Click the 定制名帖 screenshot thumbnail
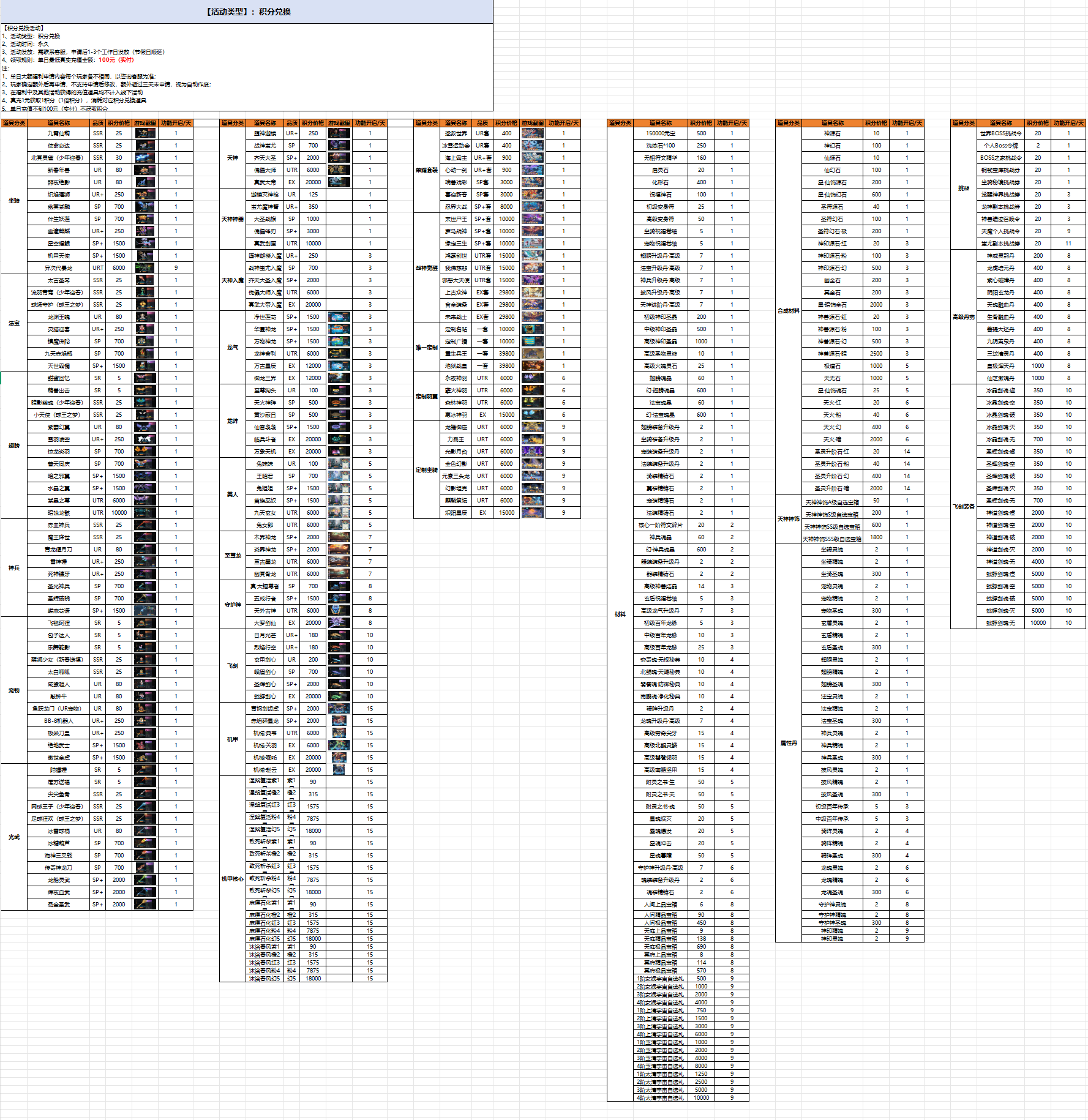Image resolution: width=1088 pixels, height=1120 pixels. [533, 329]
